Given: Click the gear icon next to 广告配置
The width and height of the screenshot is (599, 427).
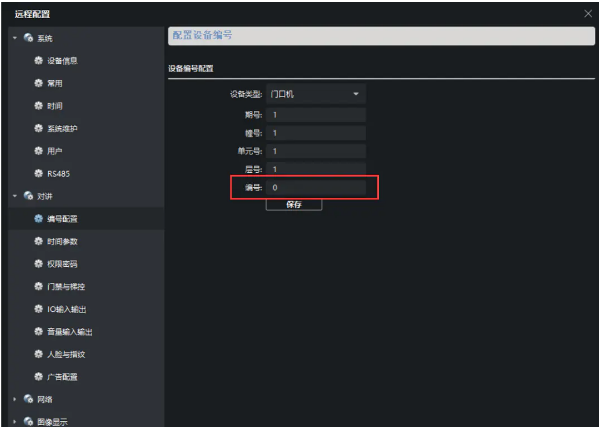Looking at the screenshot, I should pyautogui.click(x=39, y=377).
